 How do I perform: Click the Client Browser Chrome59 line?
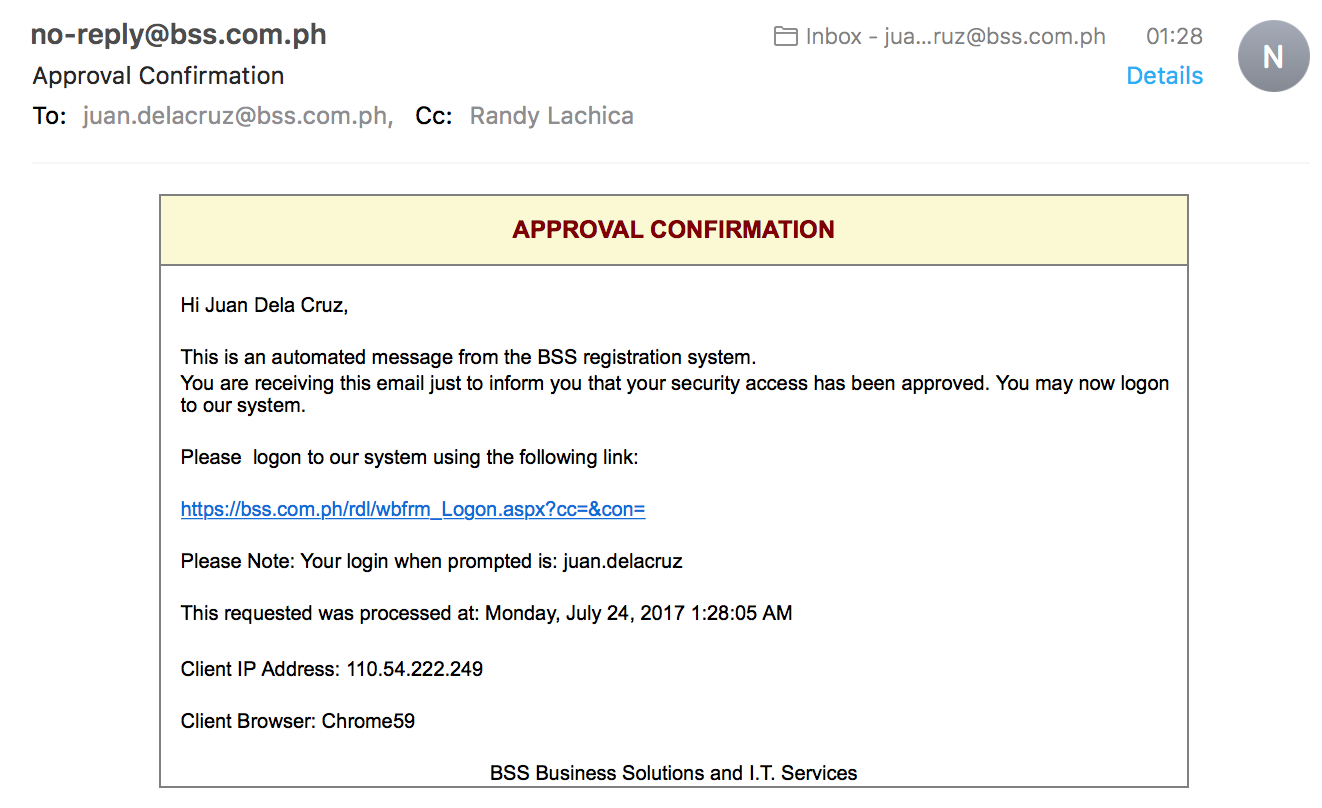click(x=298, y=721)
